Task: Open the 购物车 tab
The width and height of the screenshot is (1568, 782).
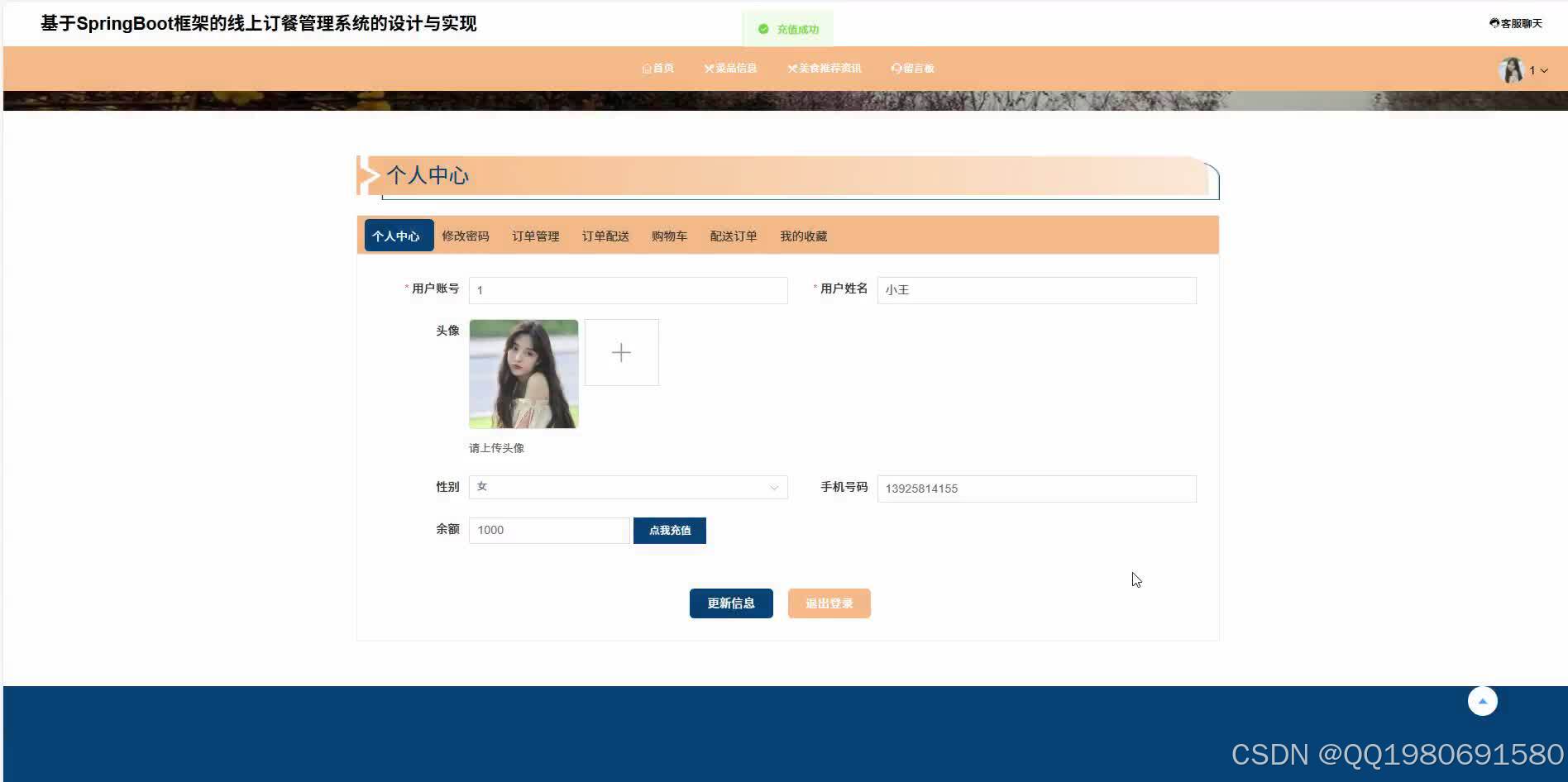Action: click(669, 236)
